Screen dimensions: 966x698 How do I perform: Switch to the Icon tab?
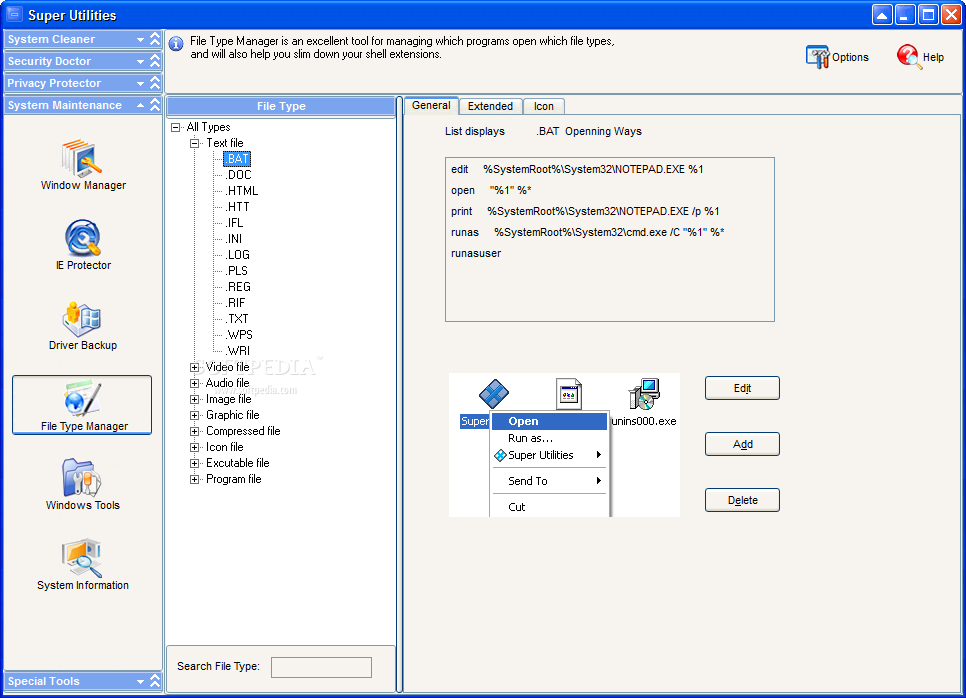543,106
